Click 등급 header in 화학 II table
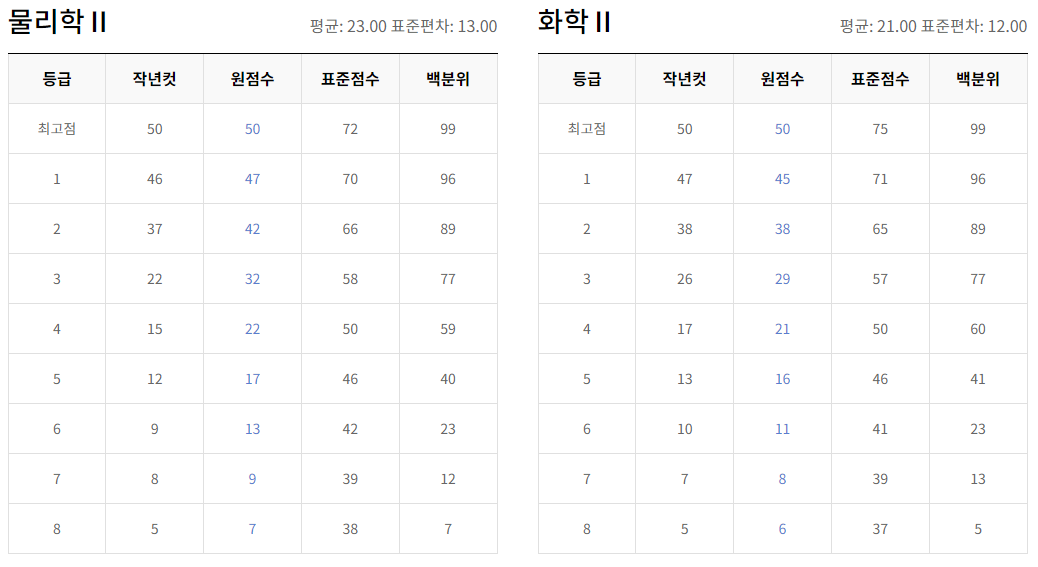The image size is (1038, 567). pyautogui.click(x=587, y=79)
